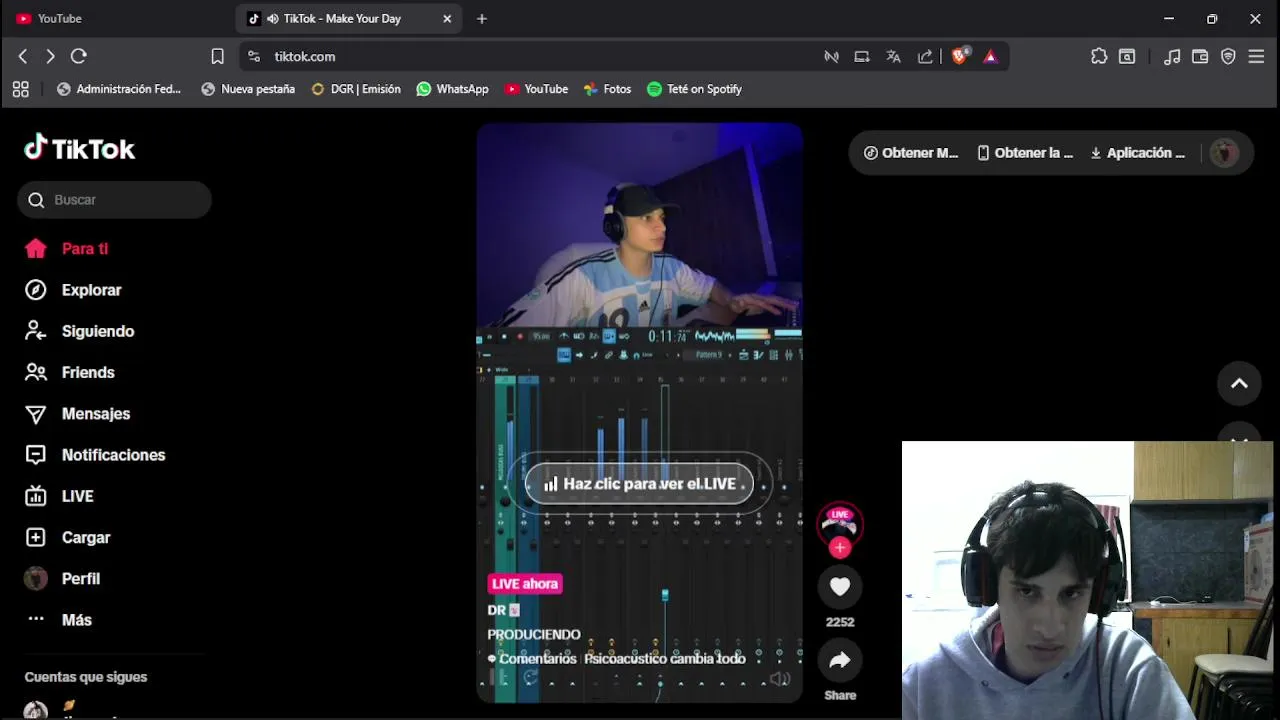
Task: Click the Obtener la ... button
Action: coord(1025,153)
